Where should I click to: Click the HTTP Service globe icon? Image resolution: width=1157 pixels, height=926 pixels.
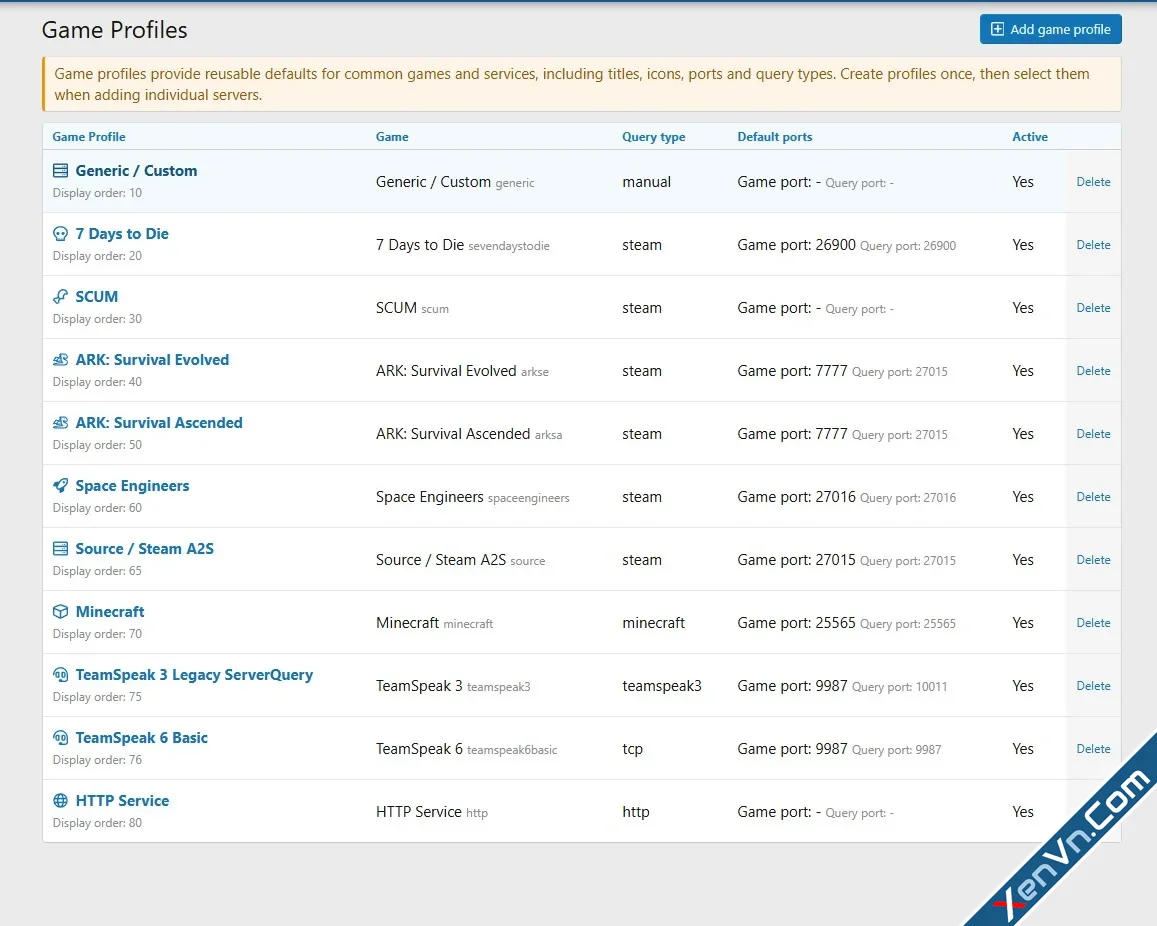pos(61,801)
